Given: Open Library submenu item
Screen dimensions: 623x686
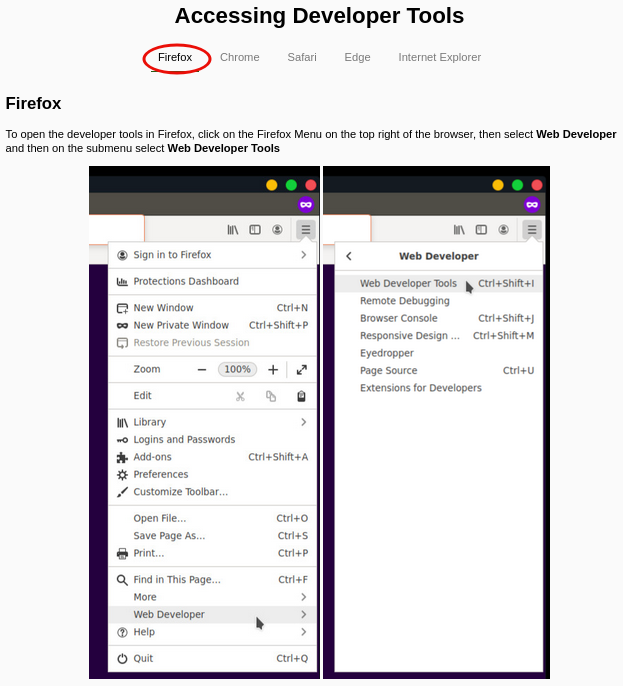Looking at the screenshot, I should pyautogui.click(x=212, y=422).
